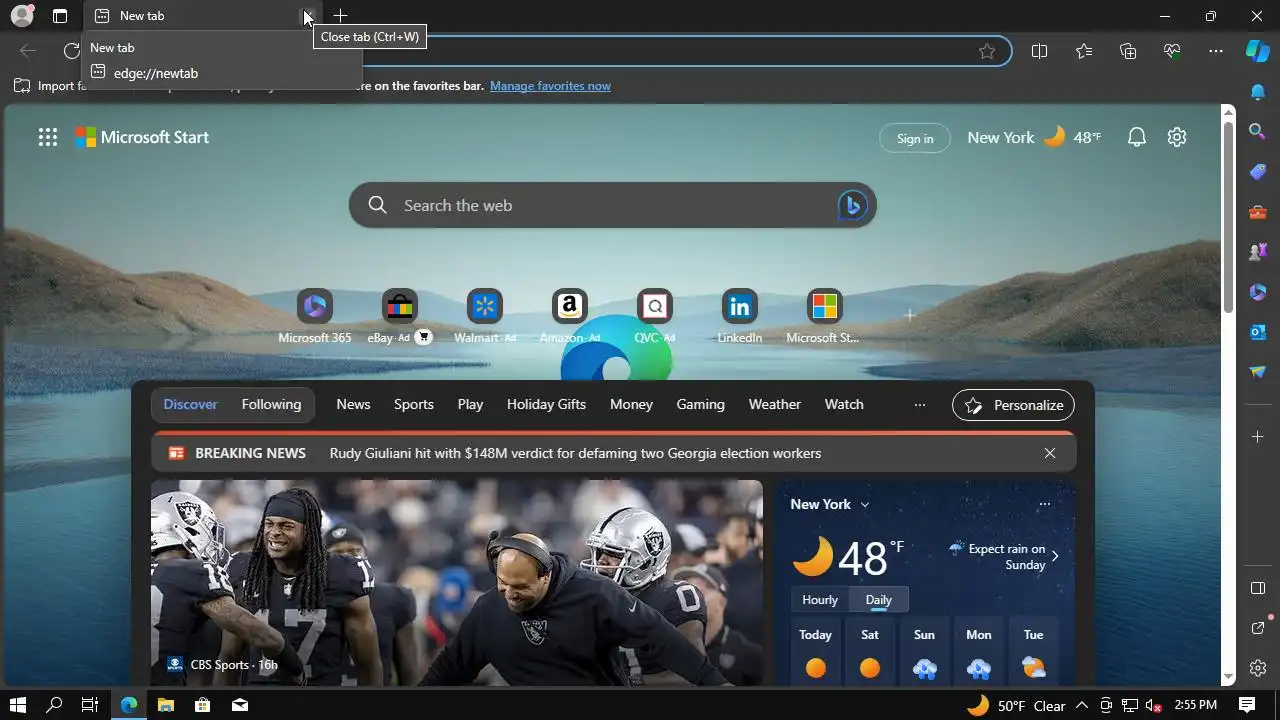Open Copilot sidebar icon
Screen dimensions: 1280x720
pyautogui.click(x=1258, y=51)
